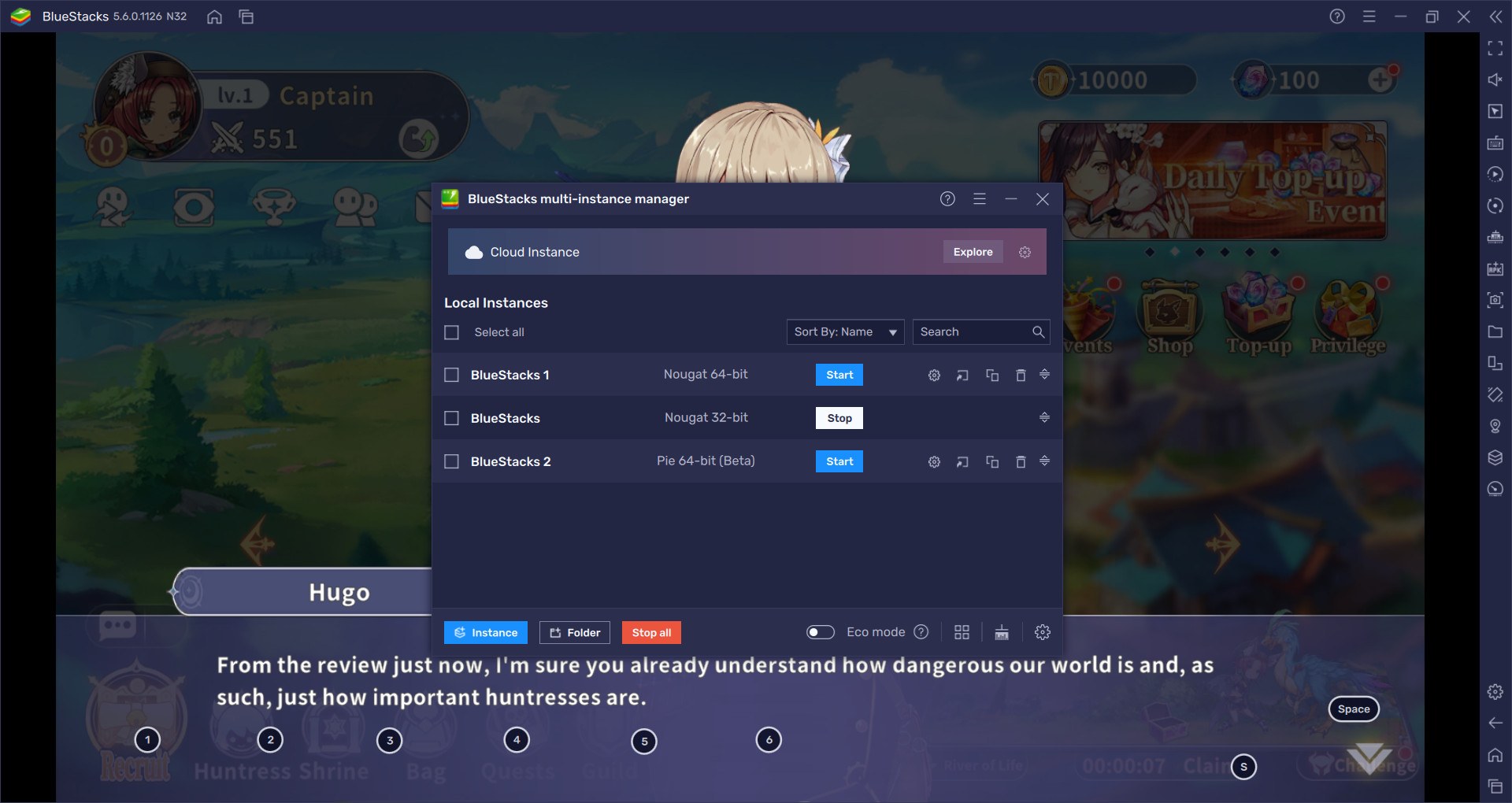Adjust volume from the BlueStacks sidebar
This screenshot has width=1512, height=803.
pyautogui.click(x=1495, y=80)
